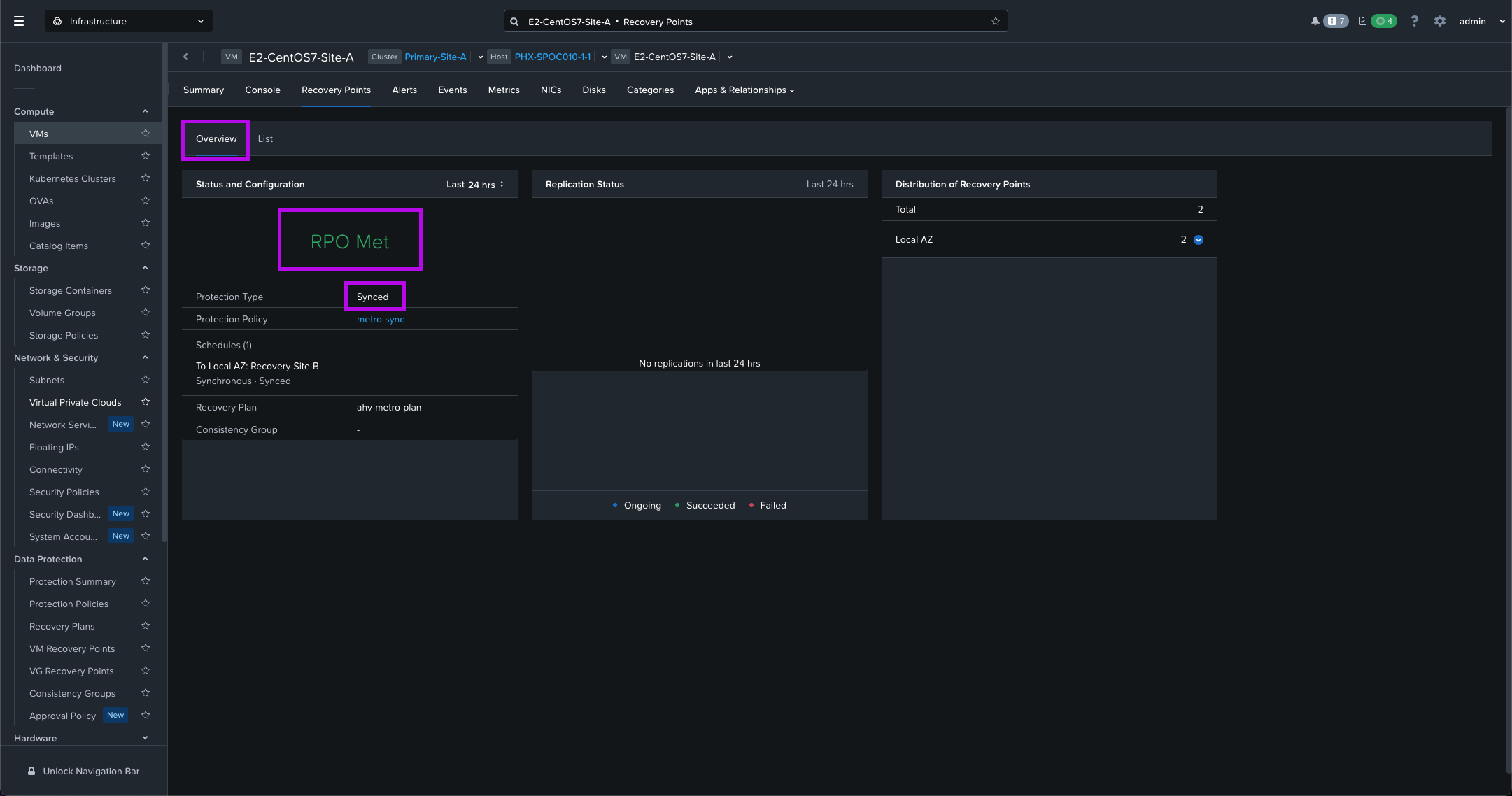The image size is (1512, 796).
Task: Open Host breadcrumb dropdown arrow
Action: [x=604, y=57]
